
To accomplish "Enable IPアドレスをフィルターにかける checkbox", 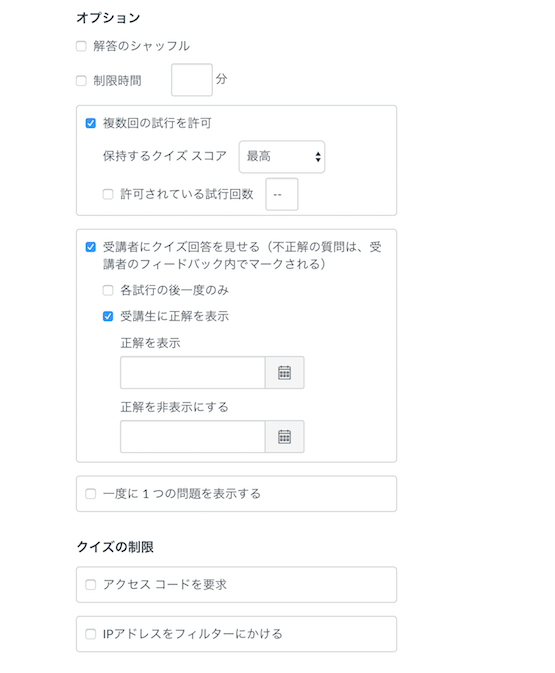I will tap(91, 634).
